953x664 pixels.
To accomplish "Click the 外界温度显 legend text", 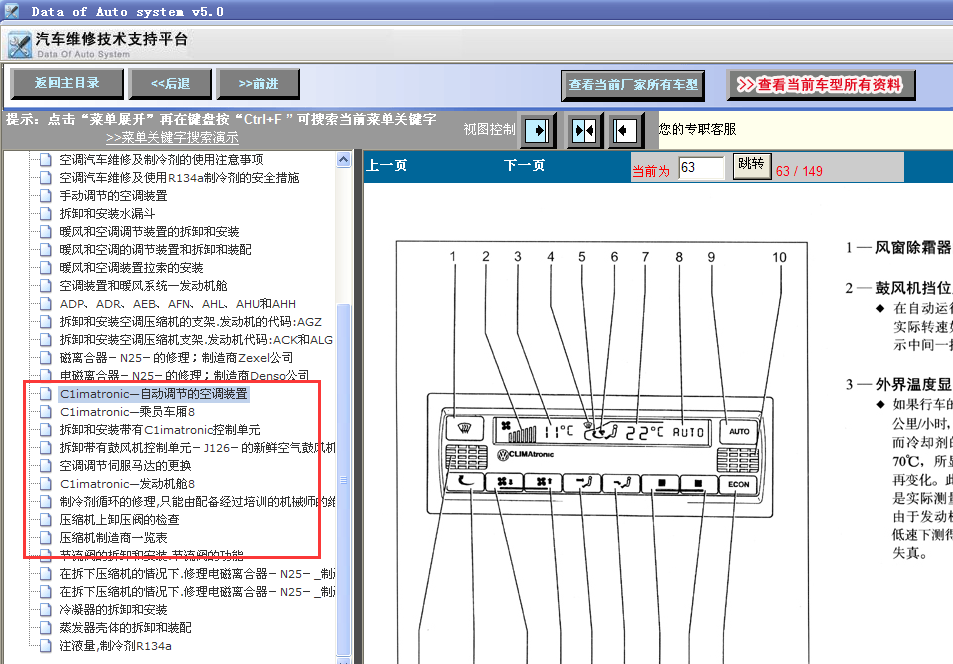I will pyautogui.click(x=912, y=384).
